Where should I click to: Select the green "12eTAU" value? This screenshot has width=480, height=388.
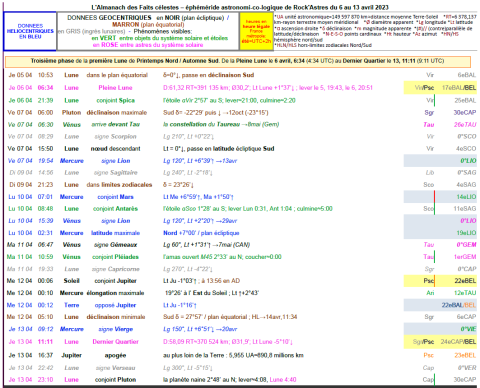point(465,293)
